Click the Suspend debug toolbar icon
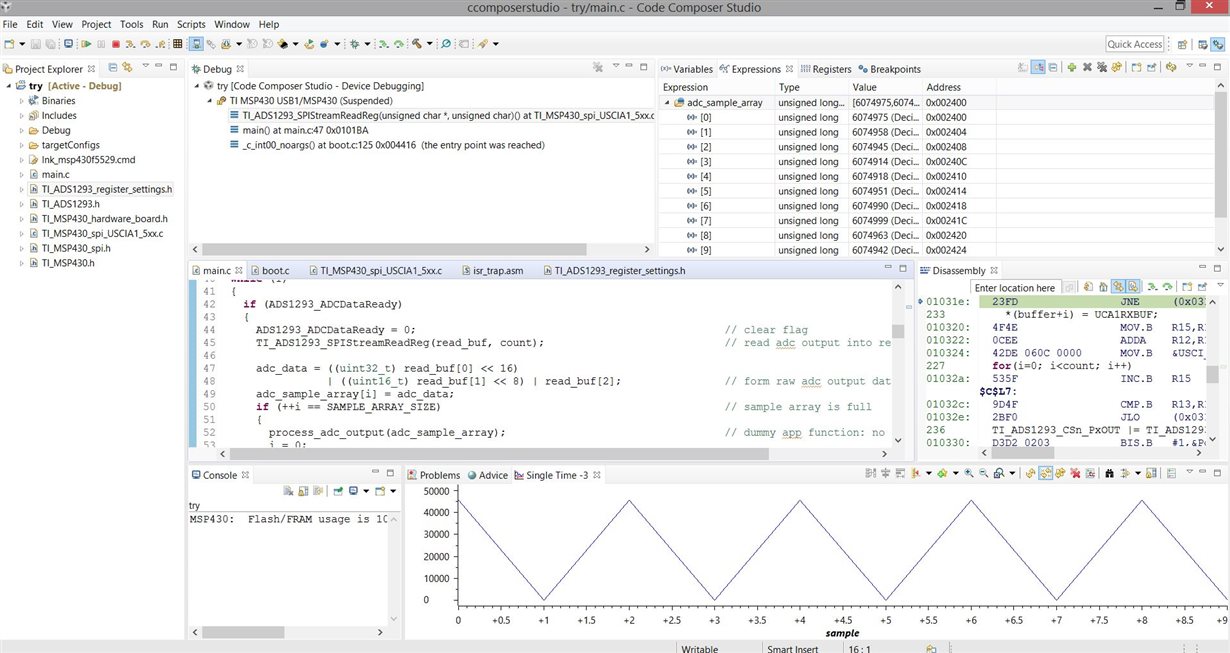The width and height of the screenshot is (1230, 653). point(102,44)
